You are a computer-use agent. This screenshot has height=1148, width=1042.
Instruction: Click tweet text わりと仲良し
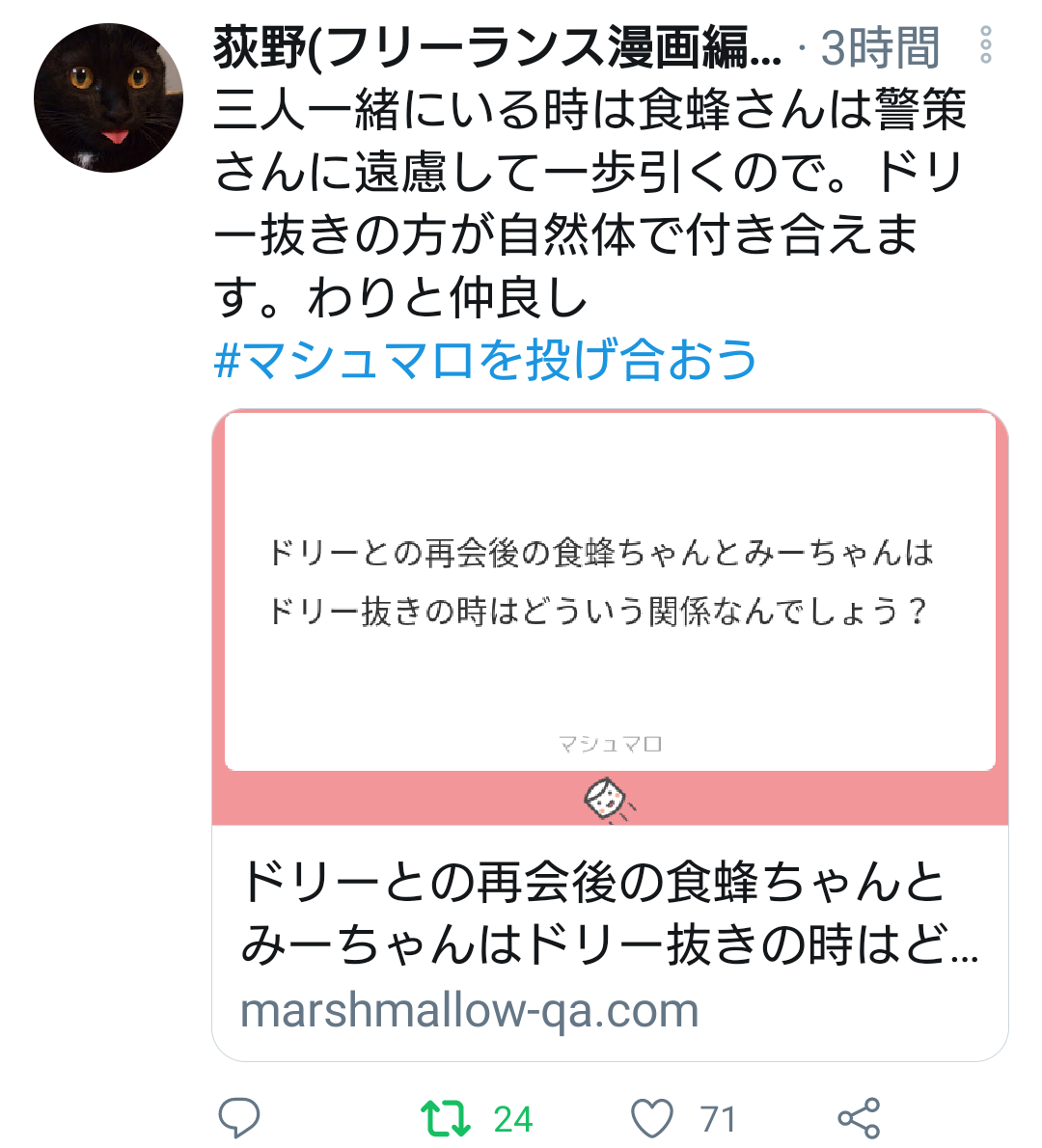(x=448, y=297)
